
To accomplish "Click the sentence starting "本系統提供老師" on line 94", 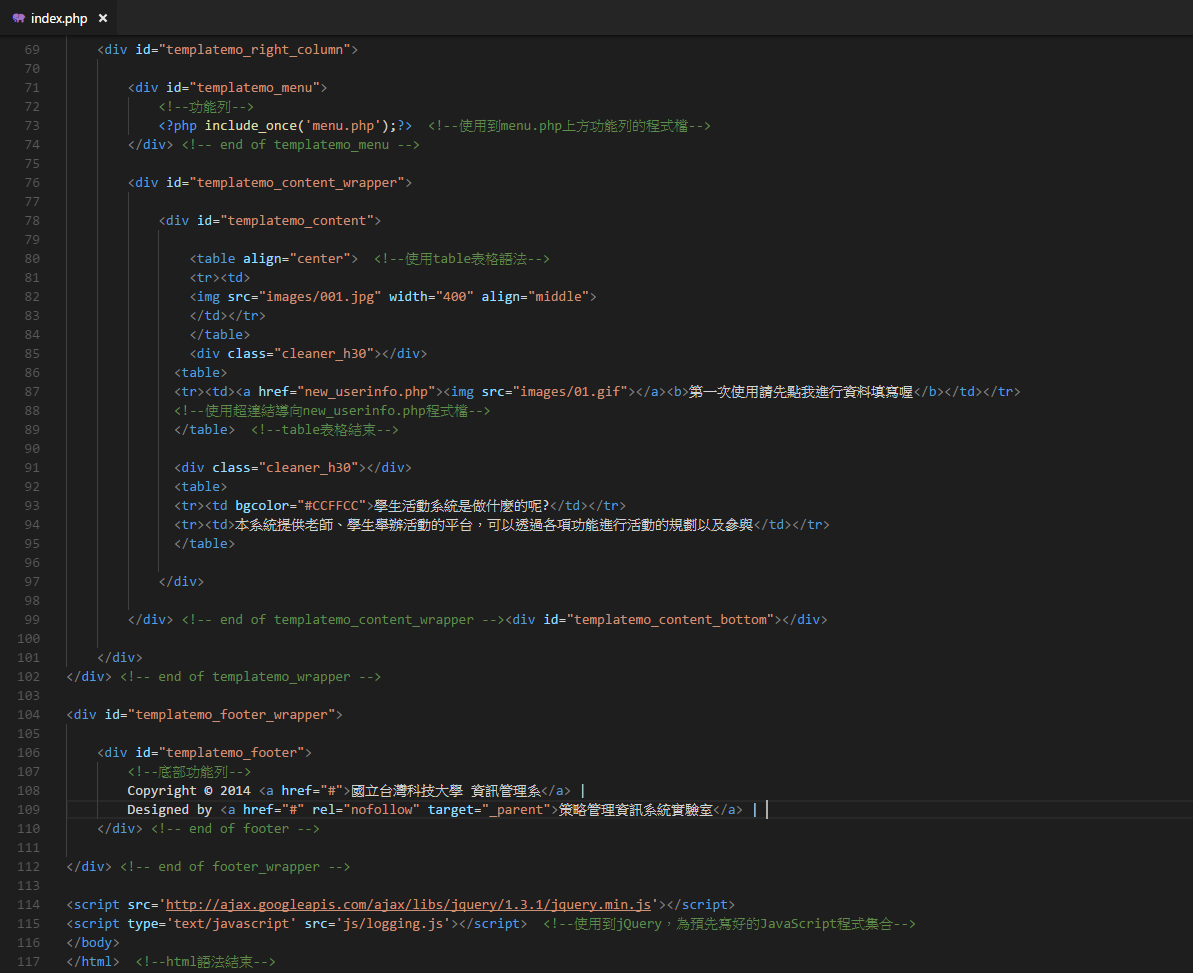I will [x=493, y=525].
